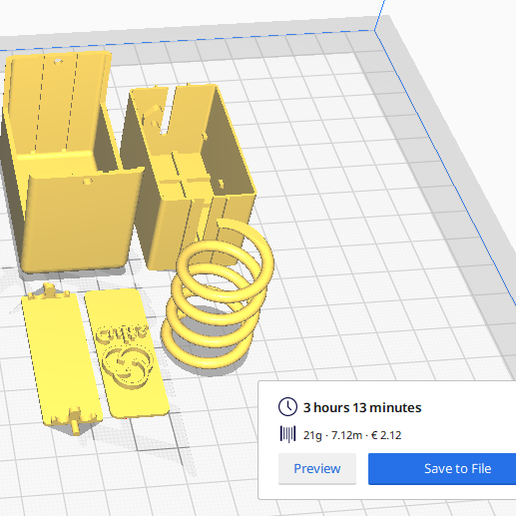Click the clock print-time icon
This screenshot has width=516, height=516.
coord(287,407)
